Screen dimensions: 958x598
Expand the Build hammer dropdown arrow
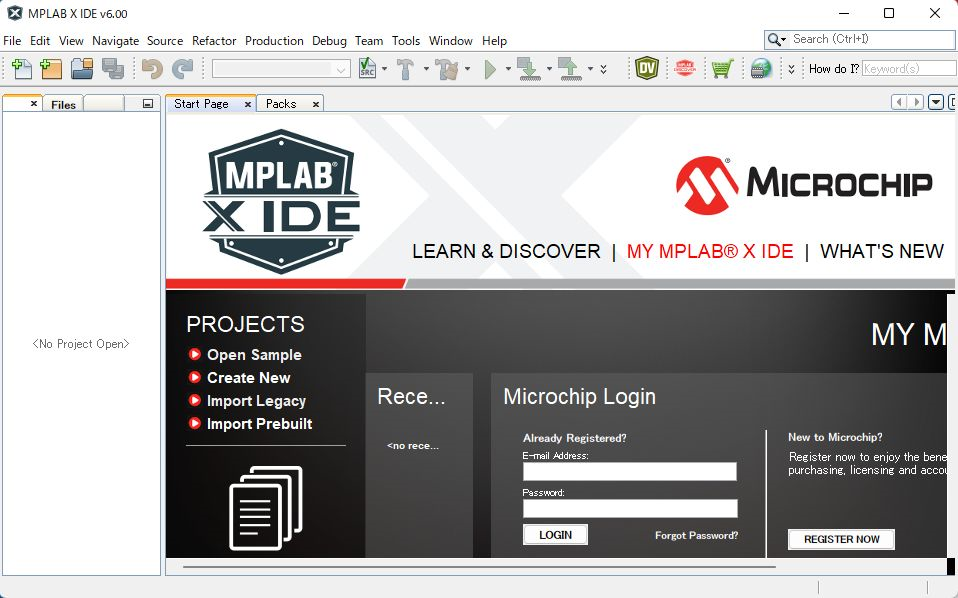(426, 69)
